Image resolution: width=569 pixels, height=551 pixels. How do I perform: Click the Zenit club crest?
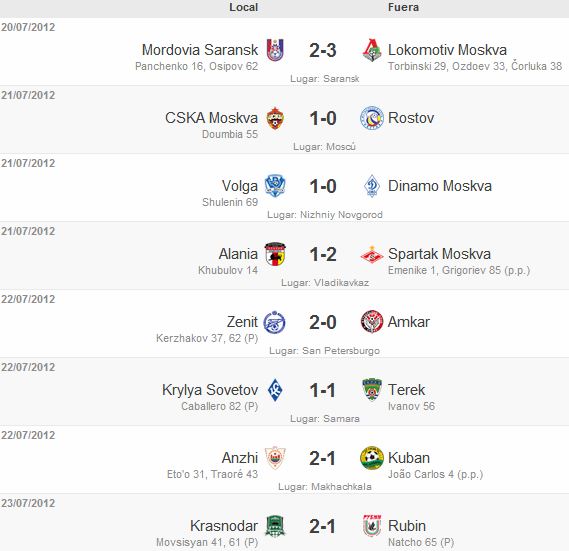click(x=274, y=322)
